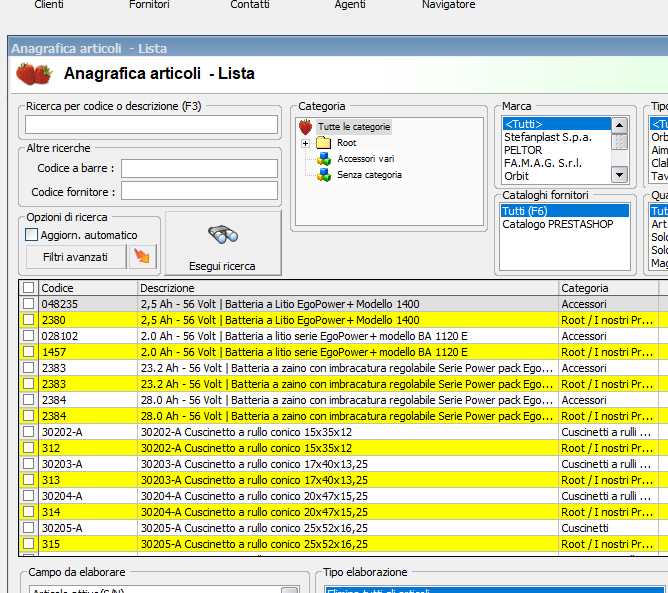Select Catalogo PRESTASHOP
The height and width of the screenshot is (593, 668).
pos(564,224)
